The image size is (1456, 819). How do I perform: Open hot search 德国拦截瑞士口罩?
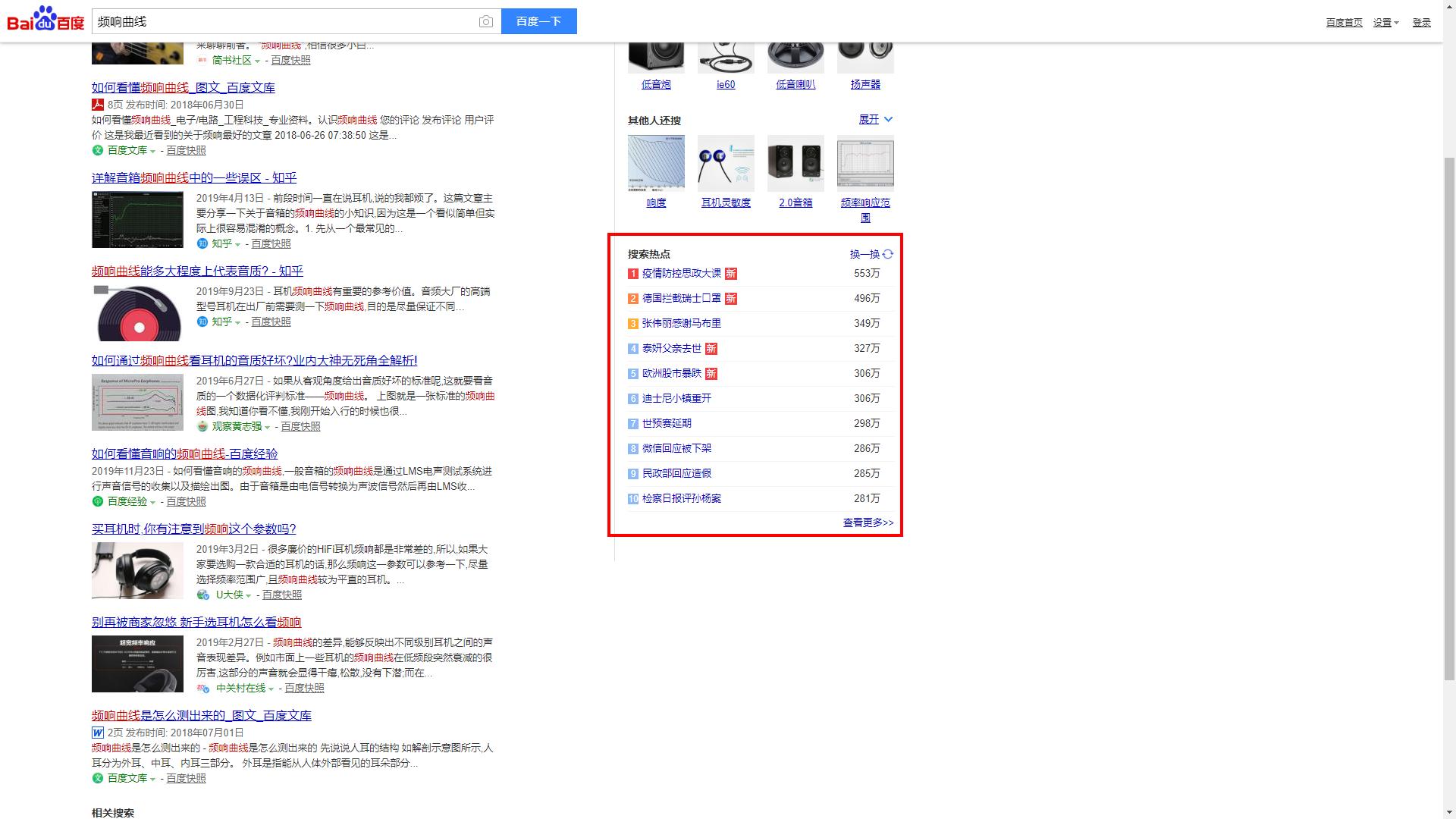(x=682, y=298)
